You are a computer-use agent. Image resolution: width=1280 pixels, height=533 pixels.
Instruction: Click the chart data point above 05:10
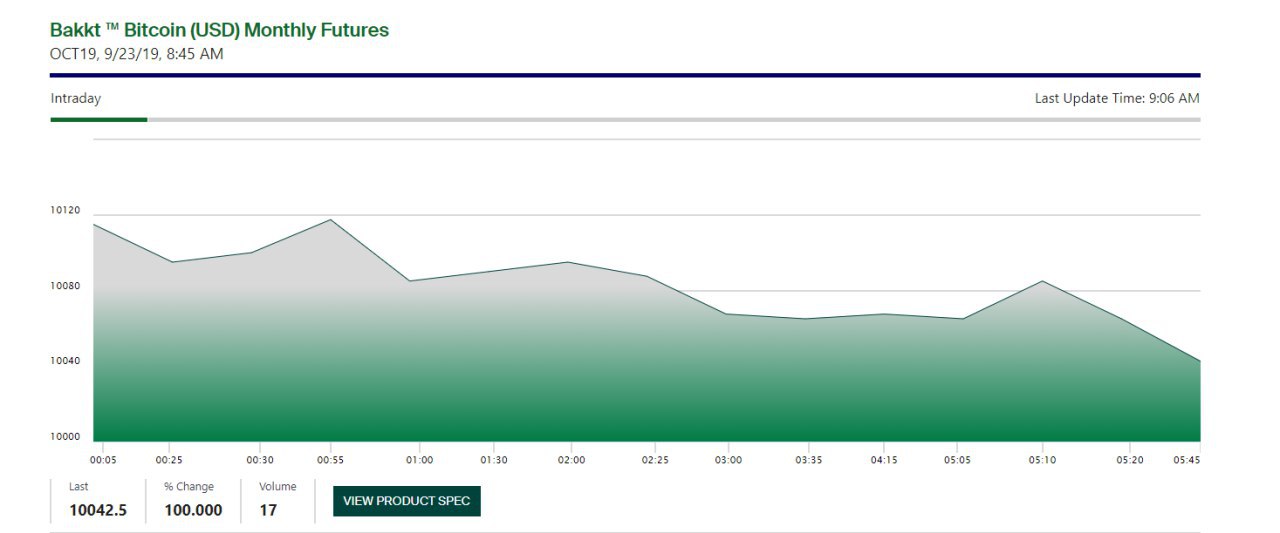(1043, 281)
